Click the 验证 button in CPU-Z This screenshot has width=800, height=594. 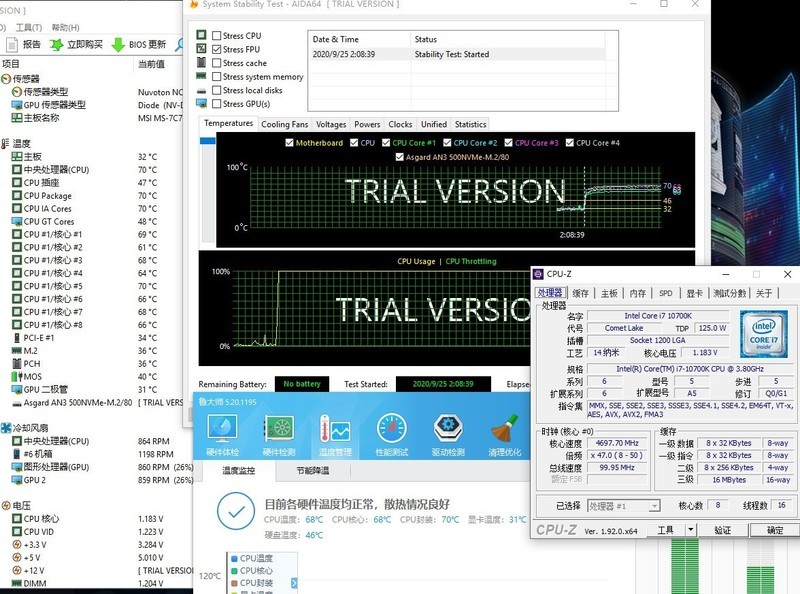tap(722, 530)
